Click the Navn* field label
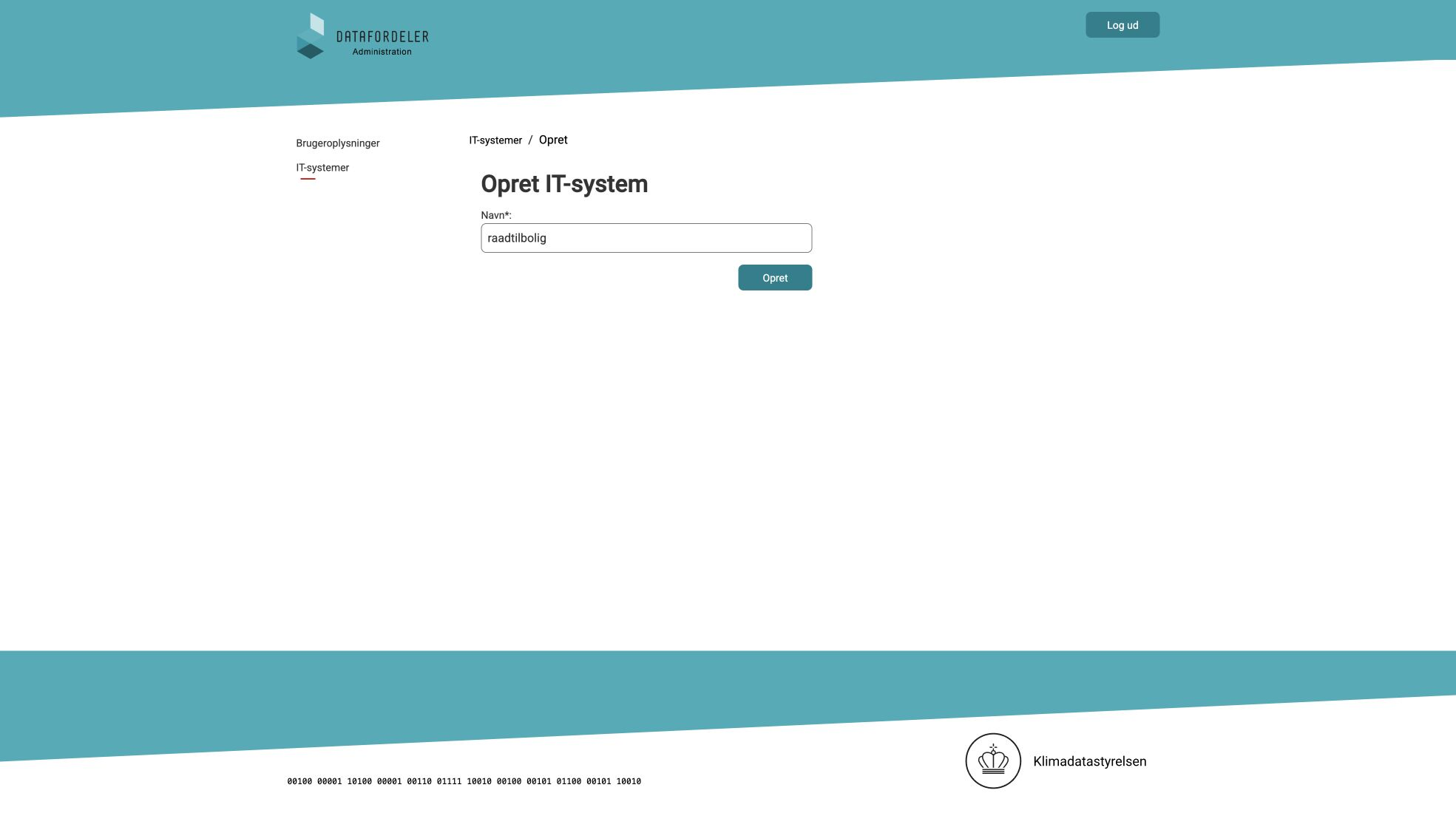This screenshot has height=813, width=1456. tap(496, 215)
